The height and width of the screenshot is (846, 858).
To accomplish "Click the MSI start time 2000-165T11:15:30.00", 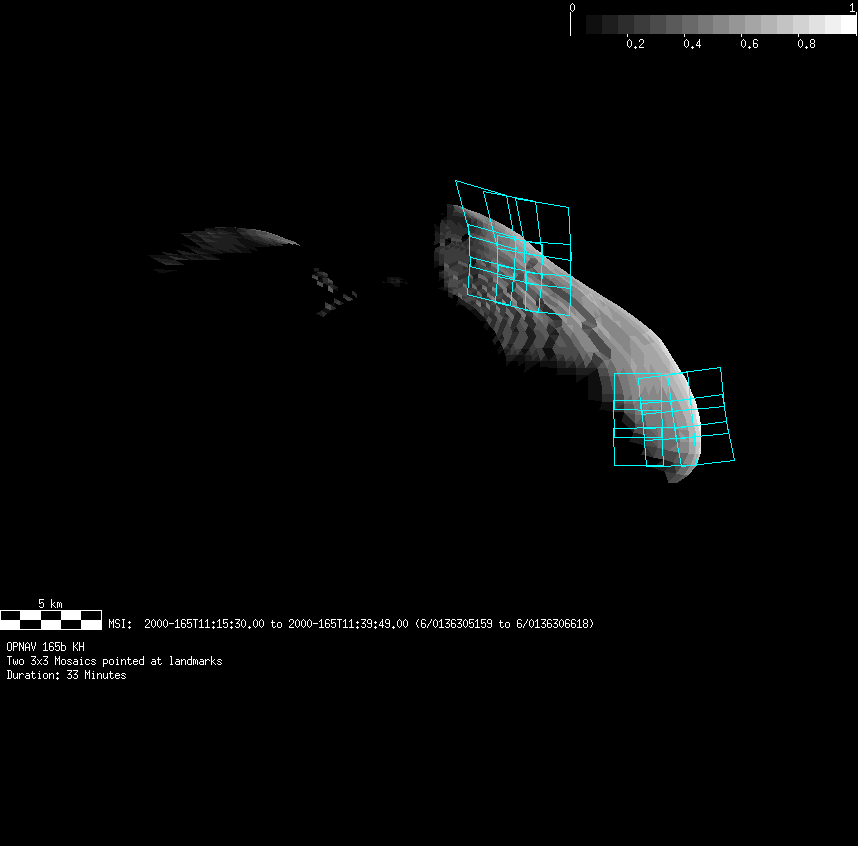I will 205,624.
